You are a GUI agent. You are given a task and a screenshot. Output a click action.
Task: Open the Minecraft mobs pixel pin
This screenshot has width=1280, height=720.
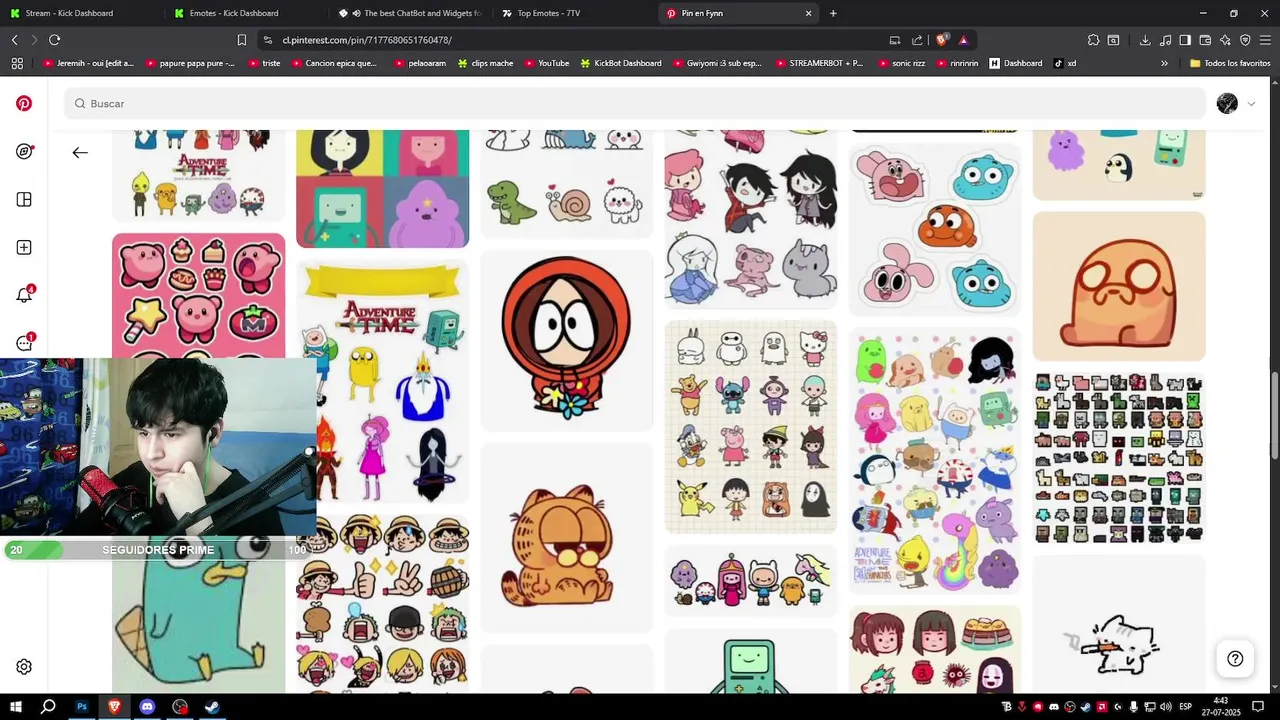(x=1119, y=458)
